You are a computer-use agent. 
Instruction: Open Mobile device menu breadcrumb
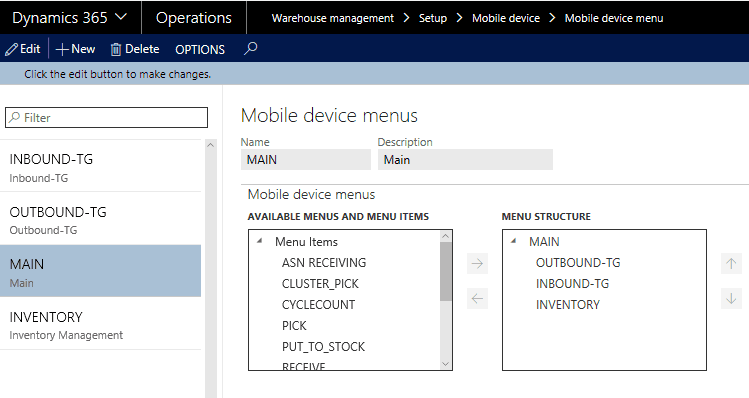tap(614, 18)
